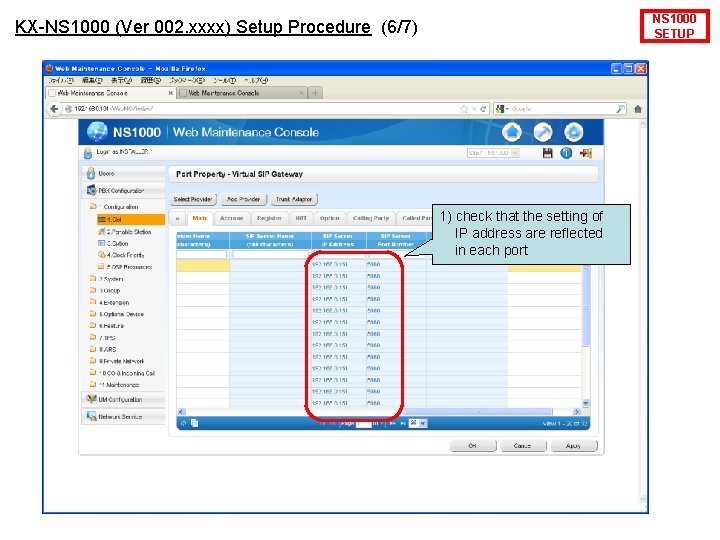Show the blue information icon
This screenshot has width=720, height=540.
point(566,153)
